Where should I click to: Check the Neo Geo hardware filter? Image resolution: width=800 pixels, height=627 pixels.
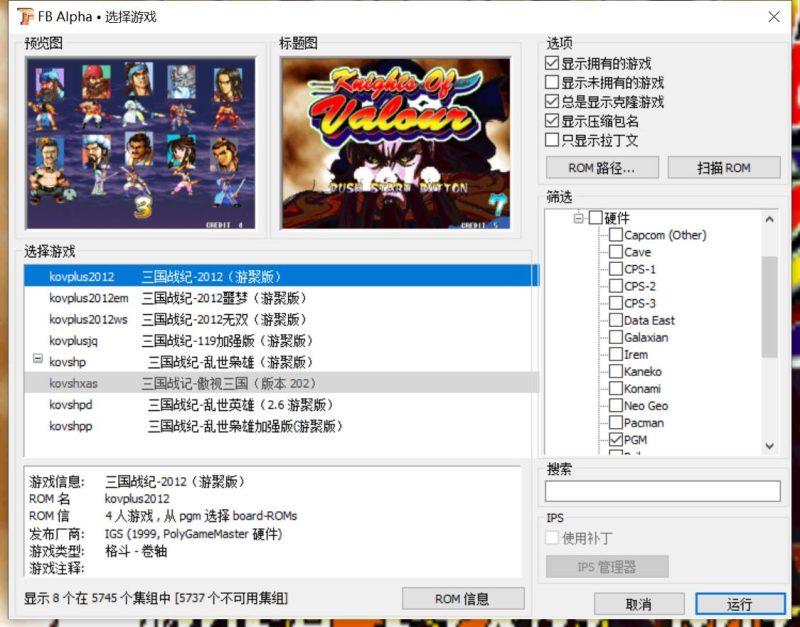coord(616,406)
